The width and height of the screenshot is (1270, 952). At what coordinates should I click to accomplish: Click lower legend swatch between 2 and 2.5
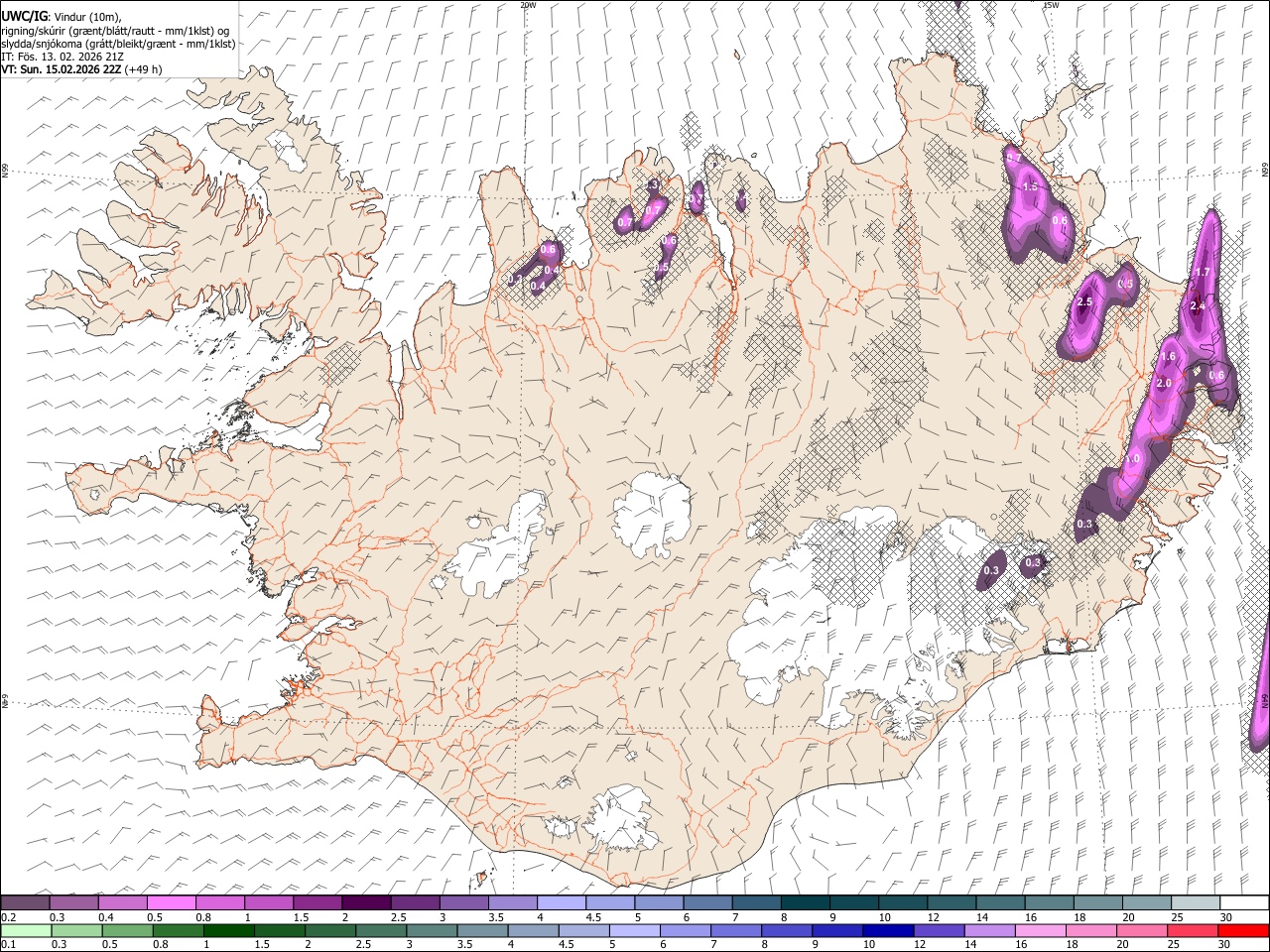pos(331,930)
